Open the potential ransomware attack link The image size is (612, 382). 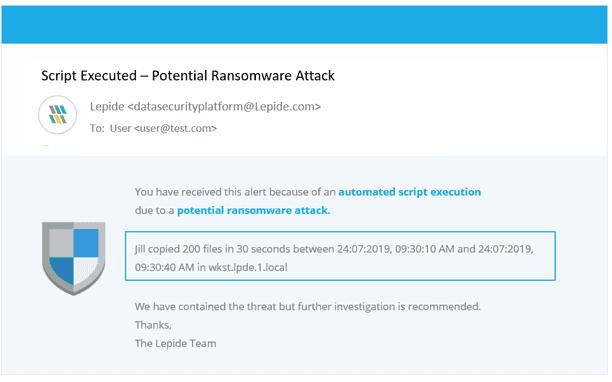coord(254,210)
